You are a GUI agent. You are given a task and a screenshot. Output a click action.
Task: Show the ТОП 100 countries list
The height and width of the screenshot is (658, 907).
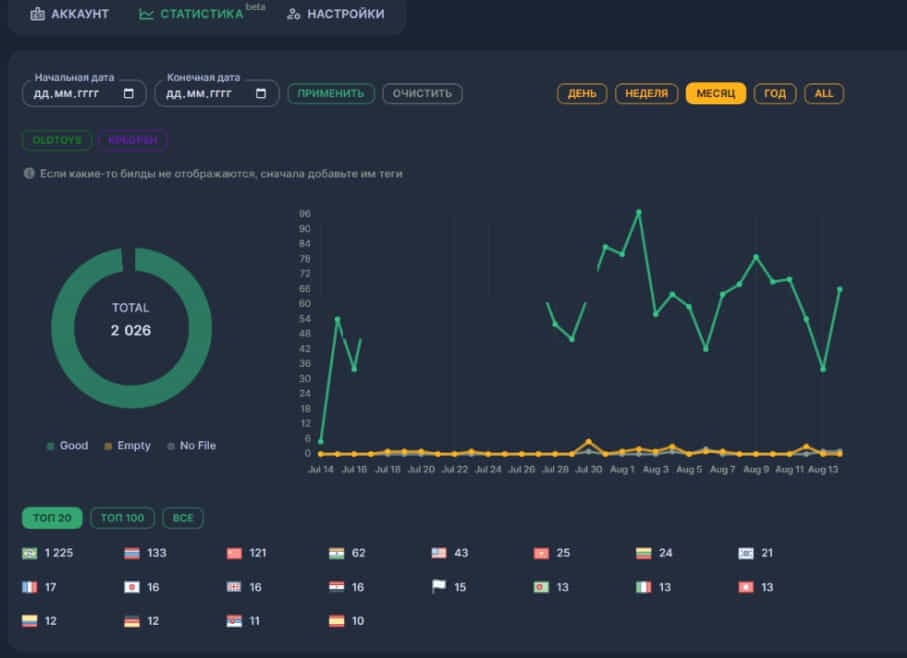click(x=122, y=518)
